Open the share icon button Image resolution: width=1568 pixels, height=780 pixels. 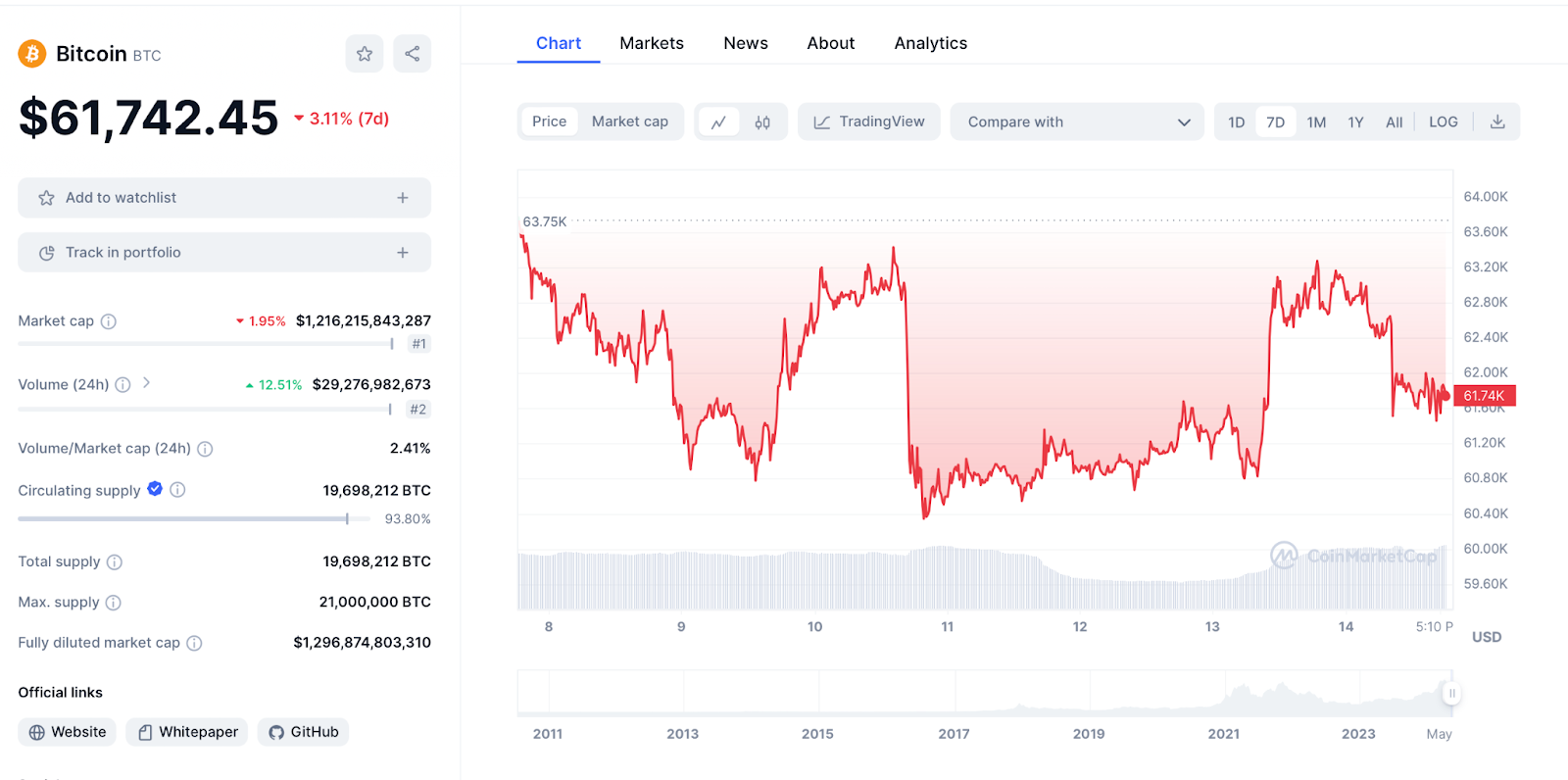tap(413, 54)
